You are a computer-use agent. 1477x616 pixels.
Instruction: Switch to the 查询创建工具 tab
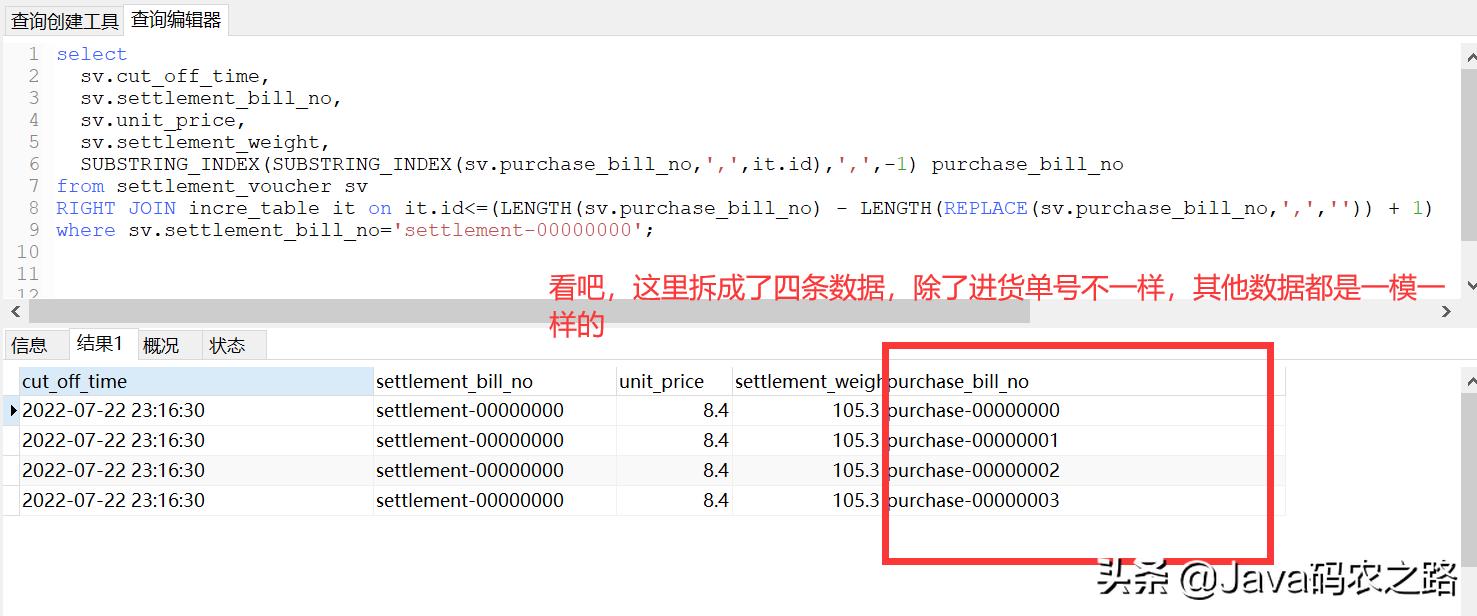point(63,19)
